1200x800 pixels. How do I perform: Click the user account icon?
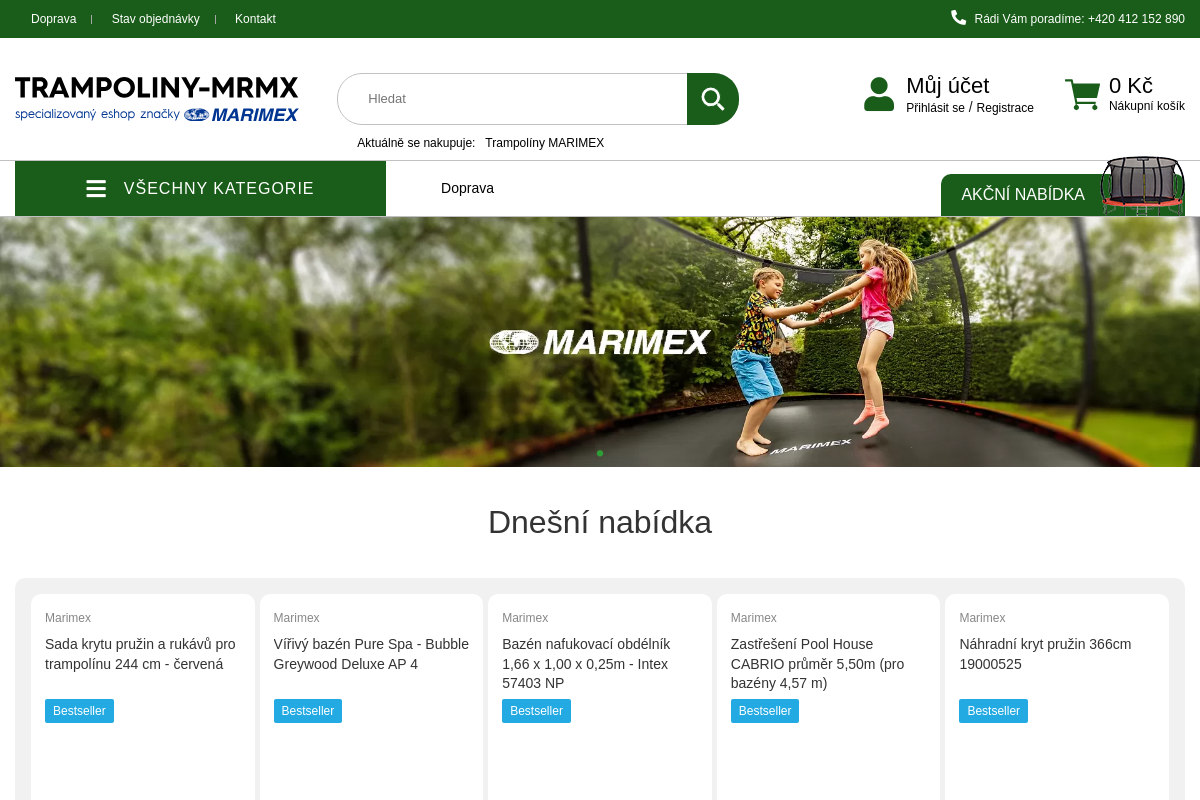click(879, 94)
